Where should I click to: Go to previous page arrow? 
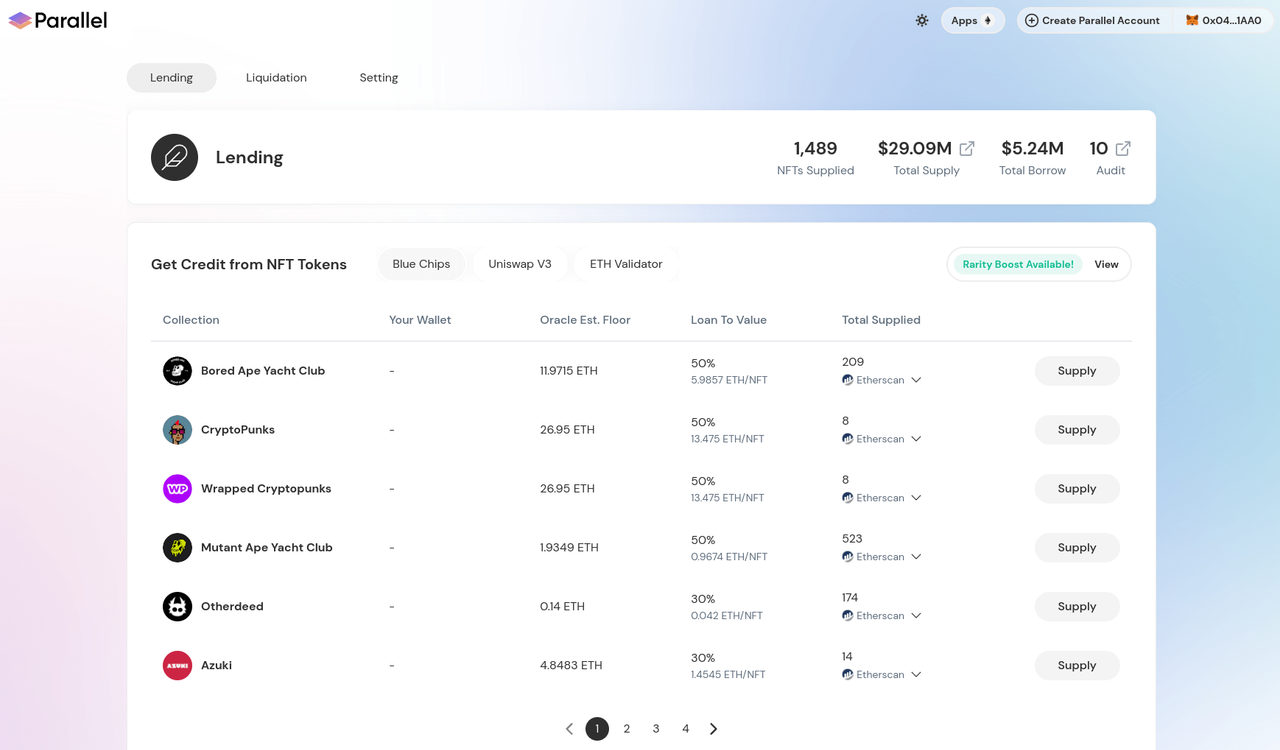(569, 729)
